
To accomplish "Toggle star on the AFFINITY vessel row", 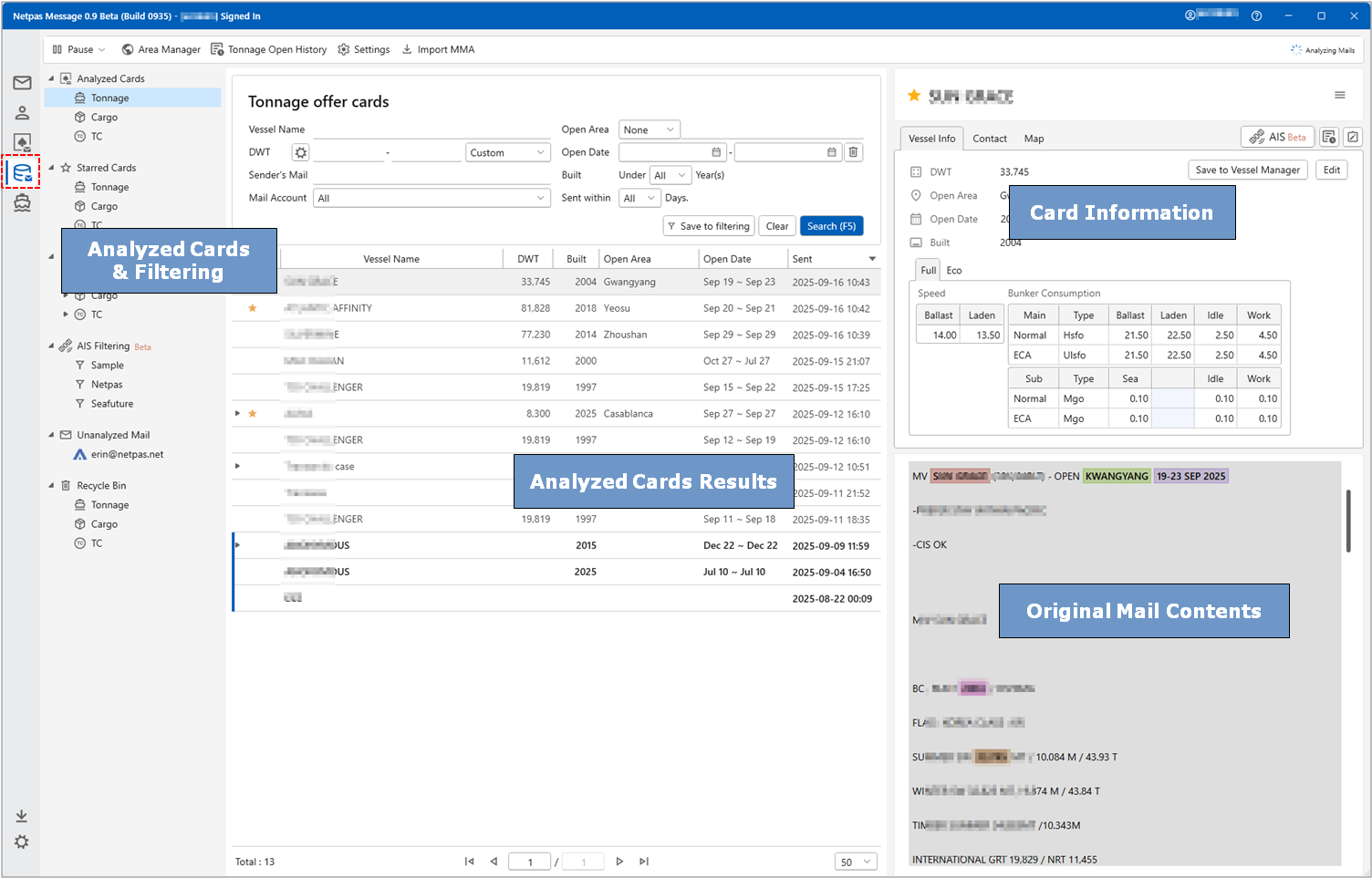I will (253, 308).
